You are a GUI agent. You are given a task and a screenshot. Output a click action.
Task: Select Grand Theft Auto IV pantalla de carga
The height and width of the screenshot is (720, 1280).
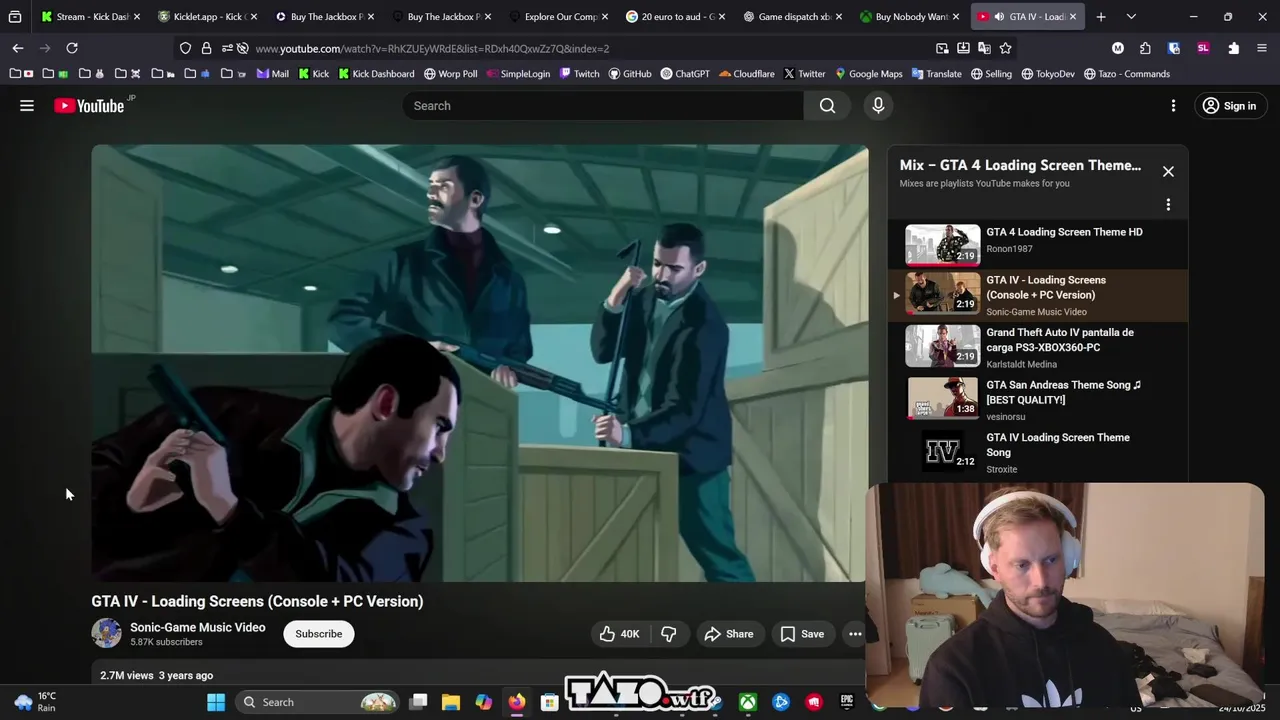tap(1036, 347)
